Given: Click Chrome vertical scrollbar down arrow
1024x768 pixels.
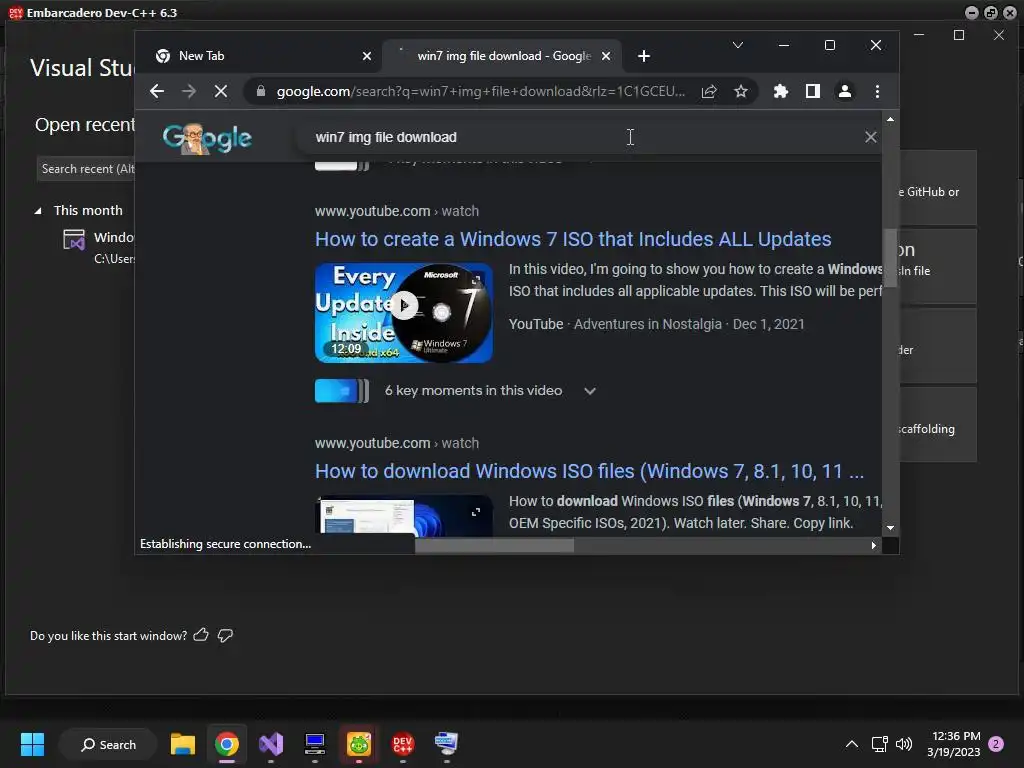Looking at the screenshot, I should click(890, 528).
